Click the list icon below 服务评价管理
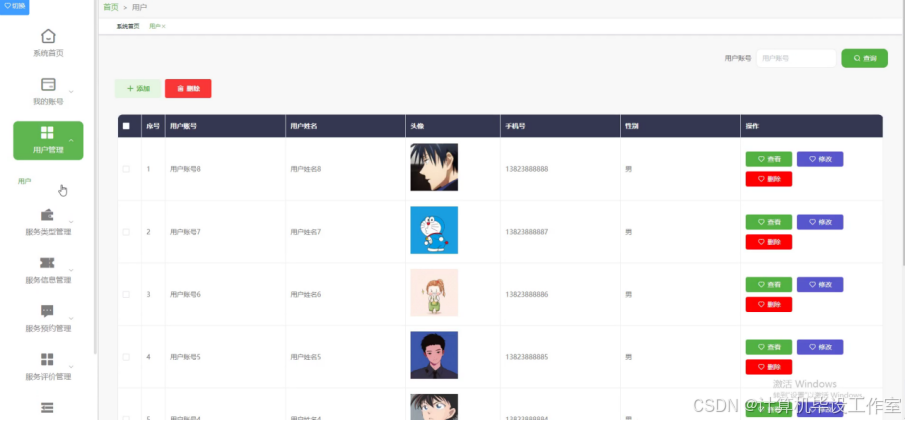This screenshot has width=905, height=421. [47, 408]
